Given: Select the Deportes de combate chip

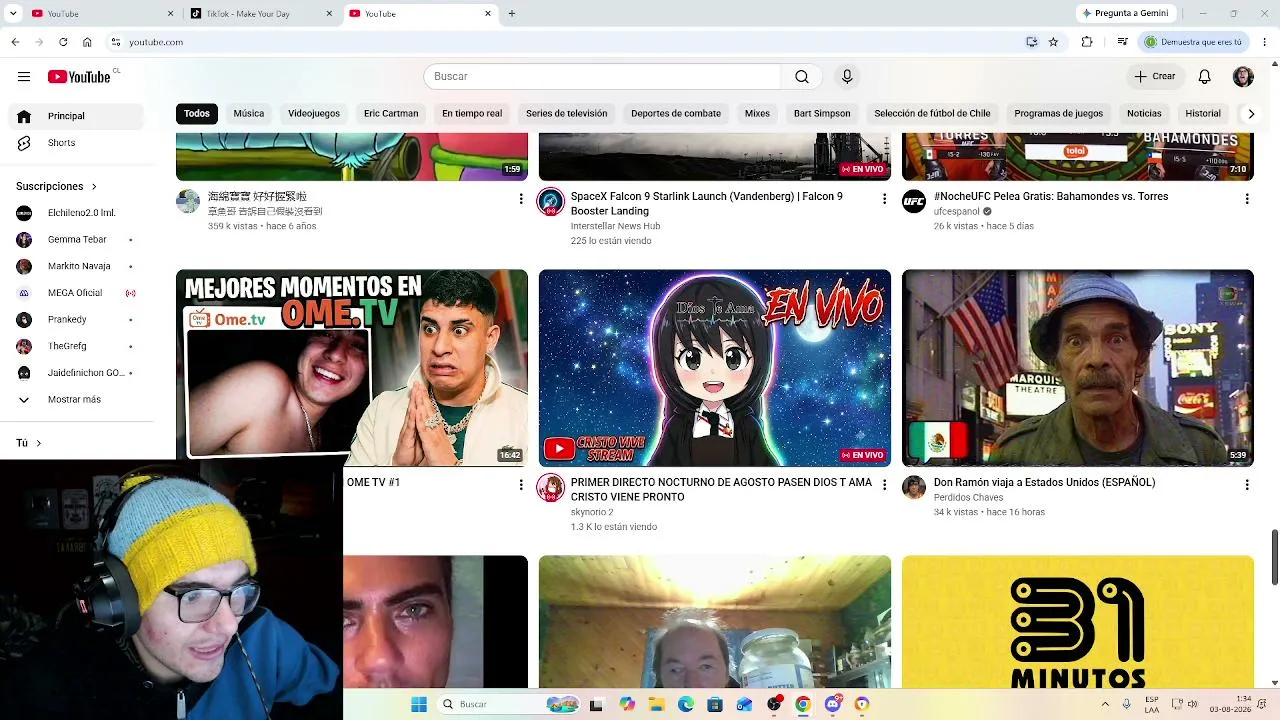Looking at the screenshot, I should point(676,114).
